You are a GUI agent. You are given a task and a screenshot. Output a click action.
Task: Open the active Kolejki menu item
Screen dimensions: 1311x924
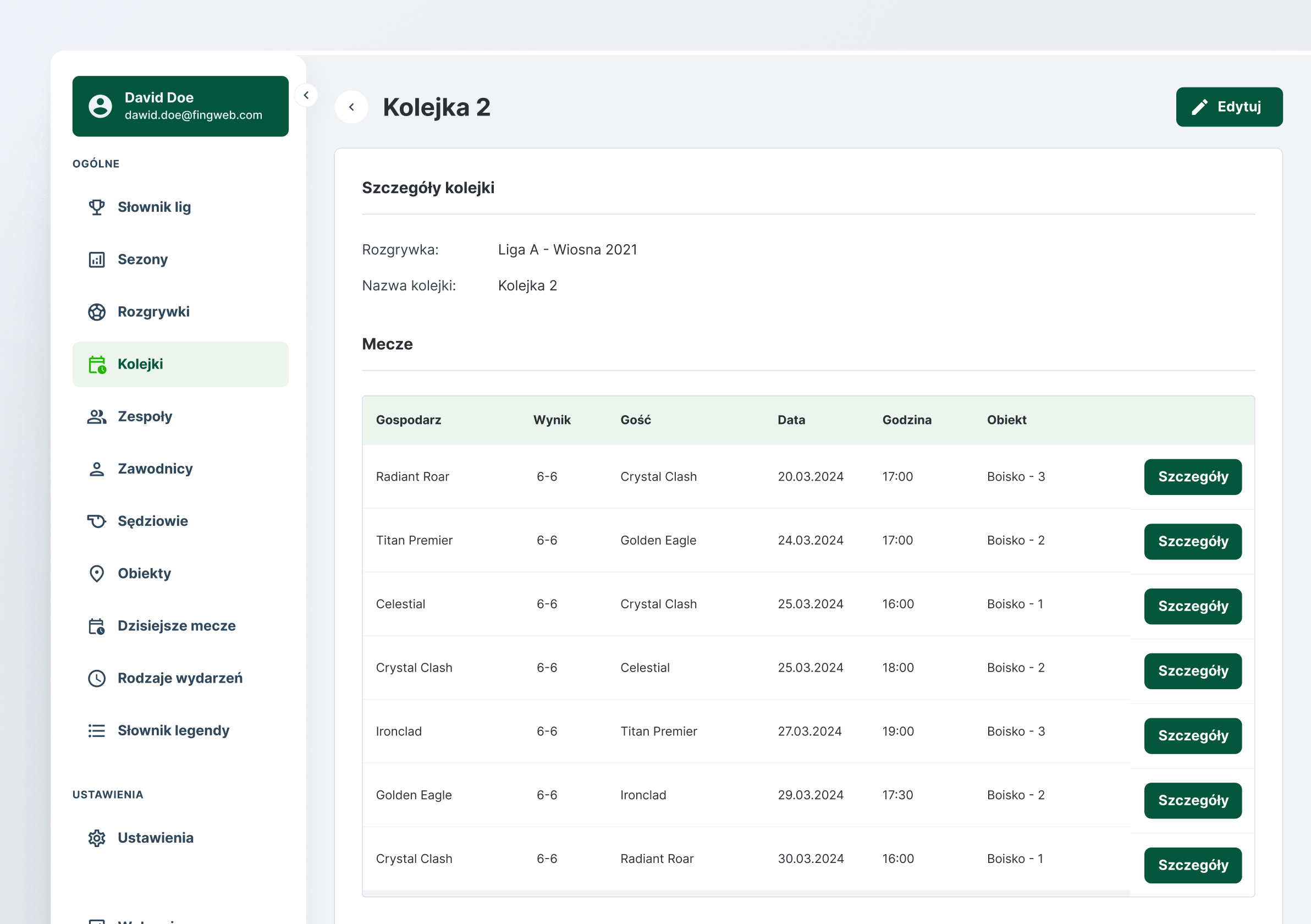point(140,364)
